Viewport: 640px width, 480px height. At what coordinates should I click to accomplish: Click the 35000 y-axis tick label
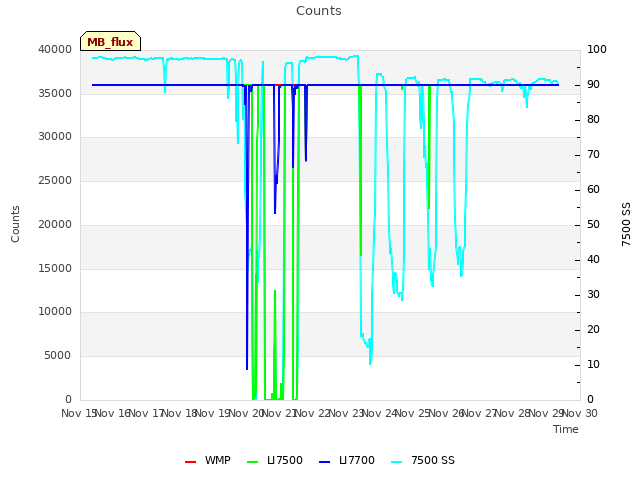[x=55, y=93]
